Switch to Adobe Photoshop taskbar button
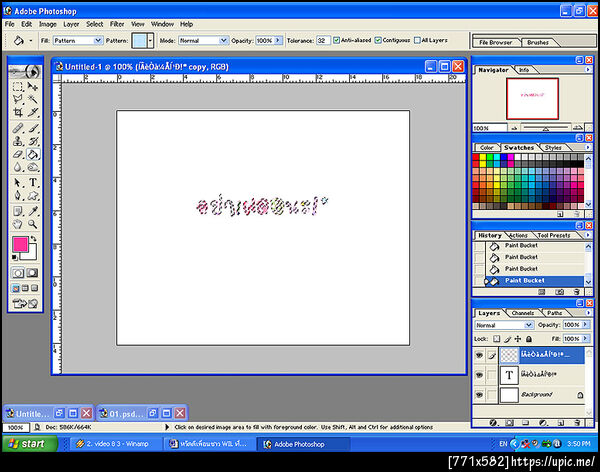This screenshot has height=472, width=600. pos(305,444)
